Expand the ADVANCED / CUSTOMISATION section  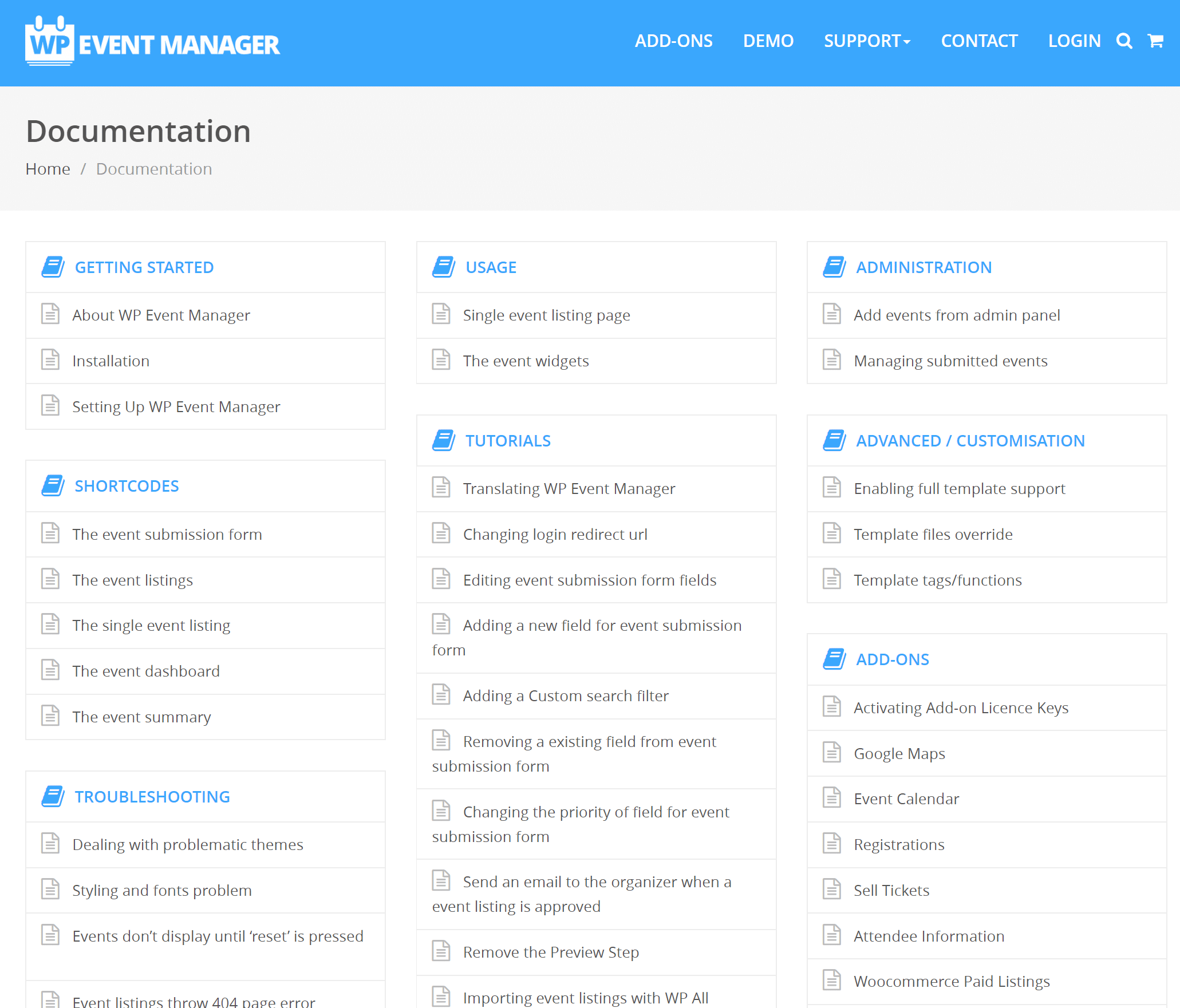pyautogui.click(x=969, y=440)
